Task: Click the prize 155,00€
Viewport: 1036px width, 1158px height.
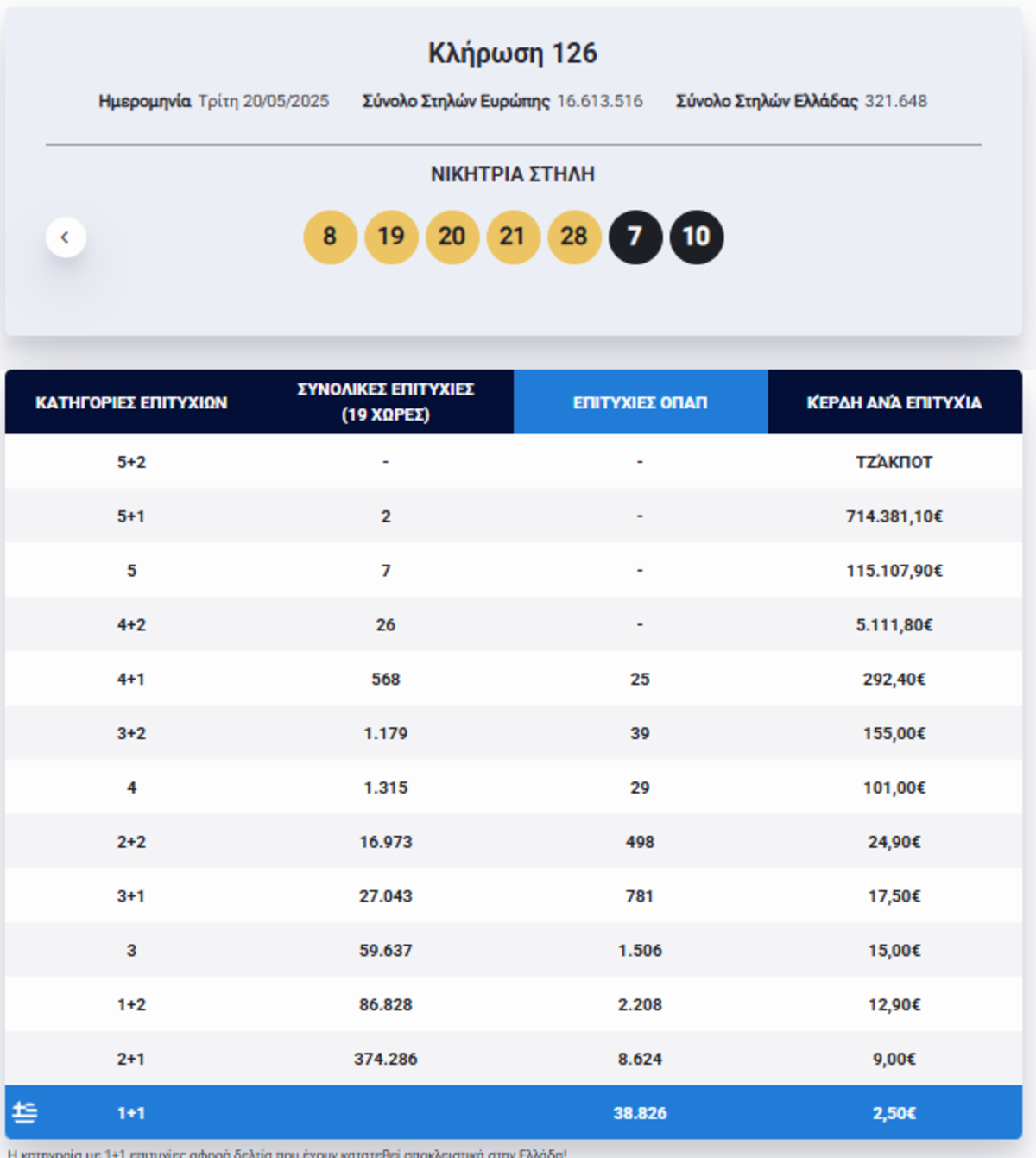Action: (894, 734)
